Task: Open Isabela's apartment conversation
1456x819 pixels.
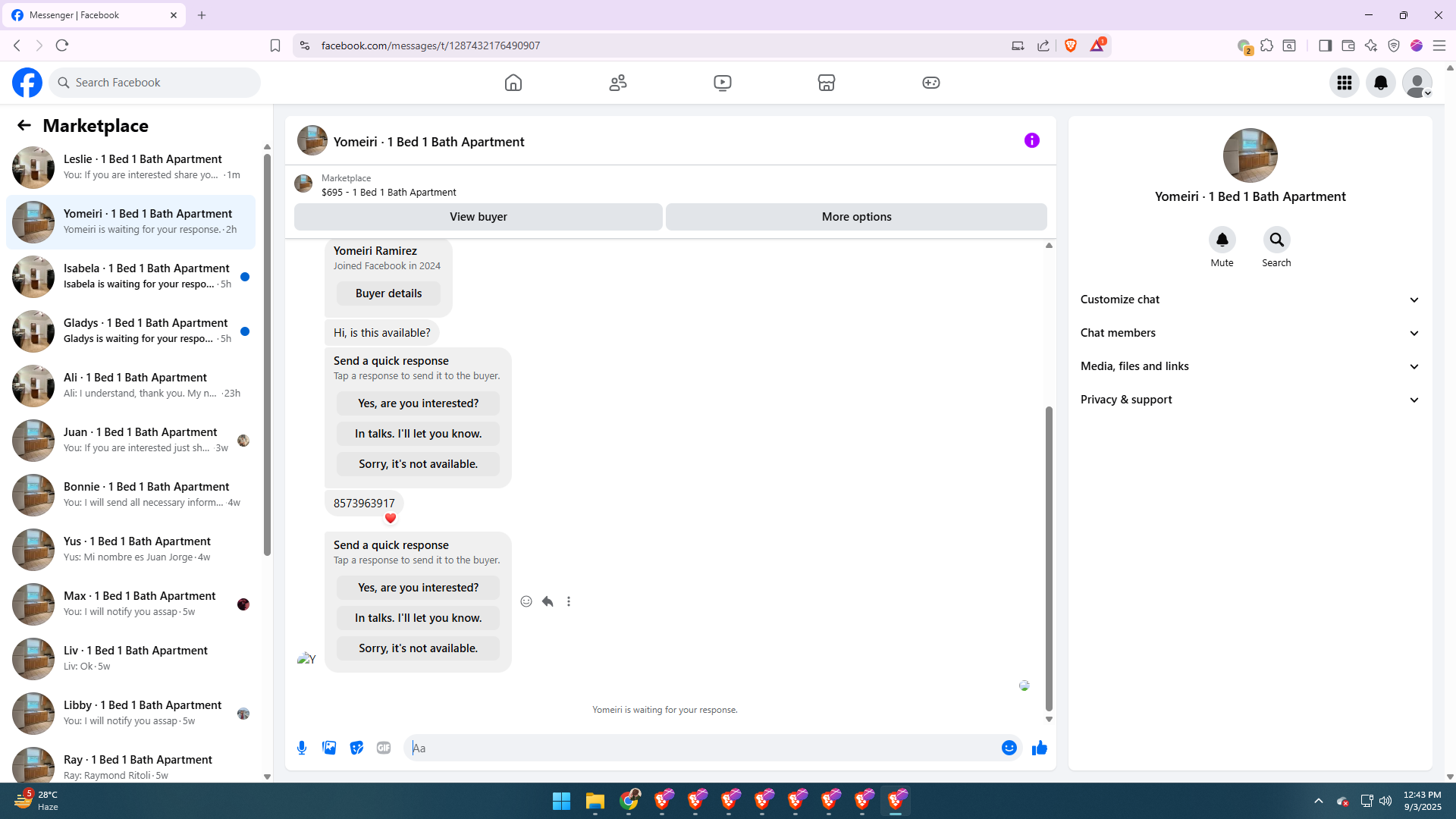Action: click(131, 277)
